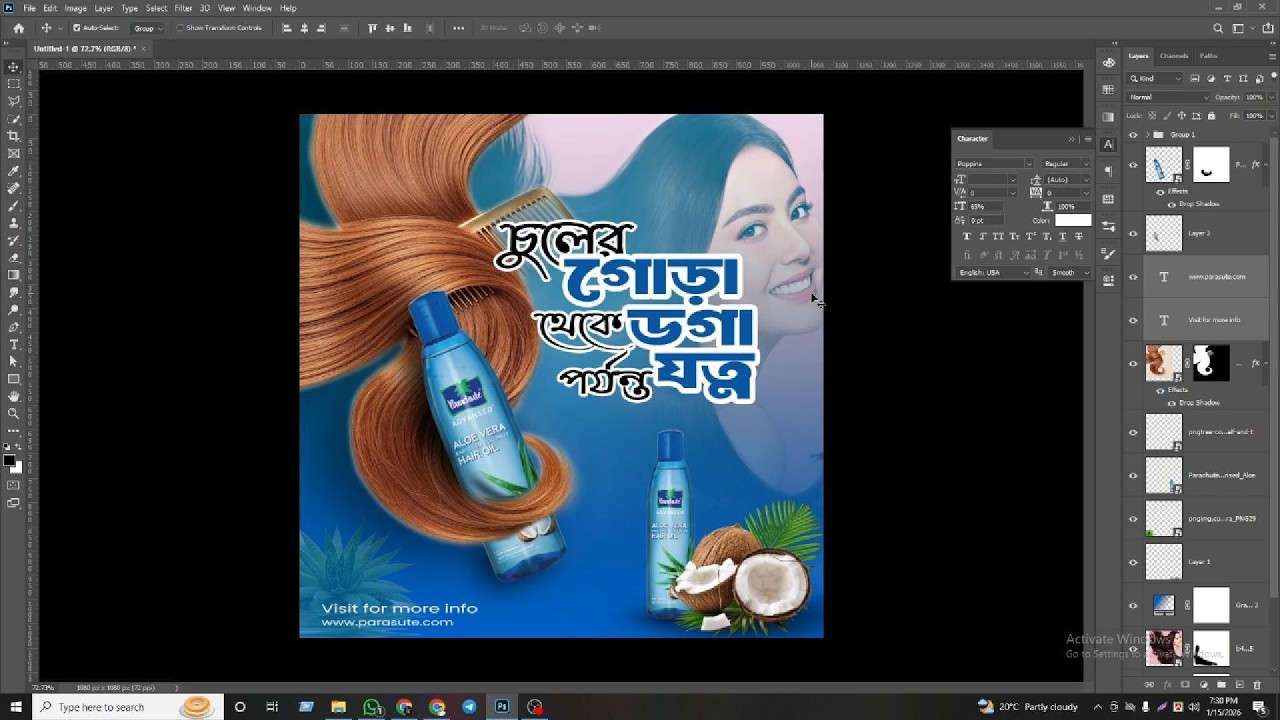Click the foreground color swatch
The width and height of the screenshot is (1280, 720).
[9, 461]
